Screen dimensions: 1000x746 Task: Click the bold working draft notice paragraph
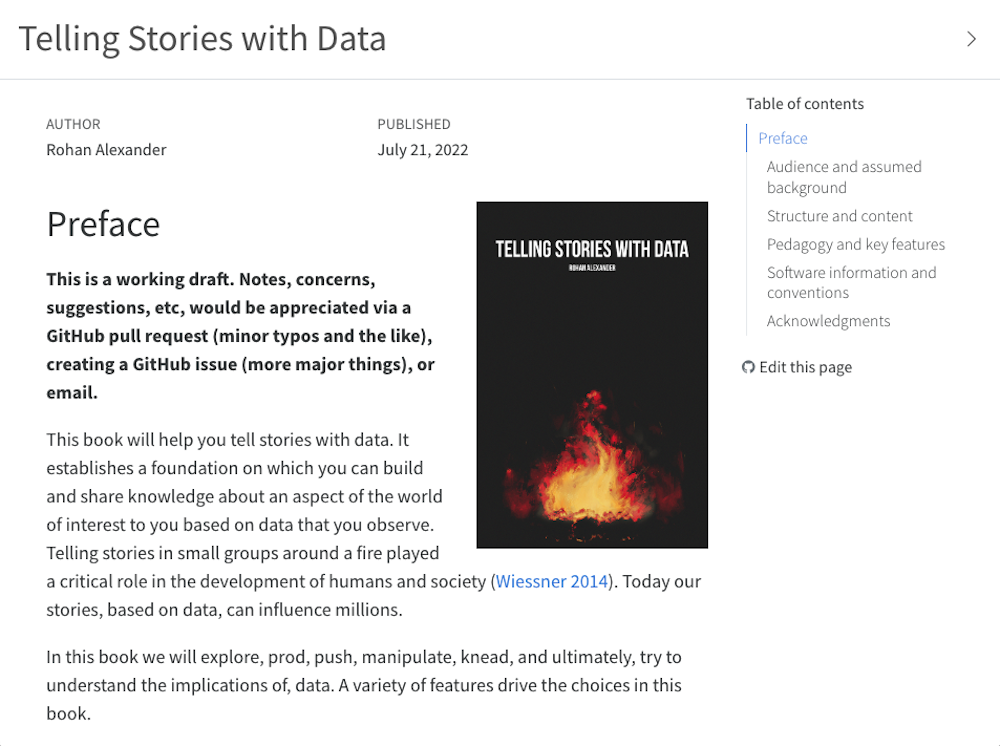(240, 336)
